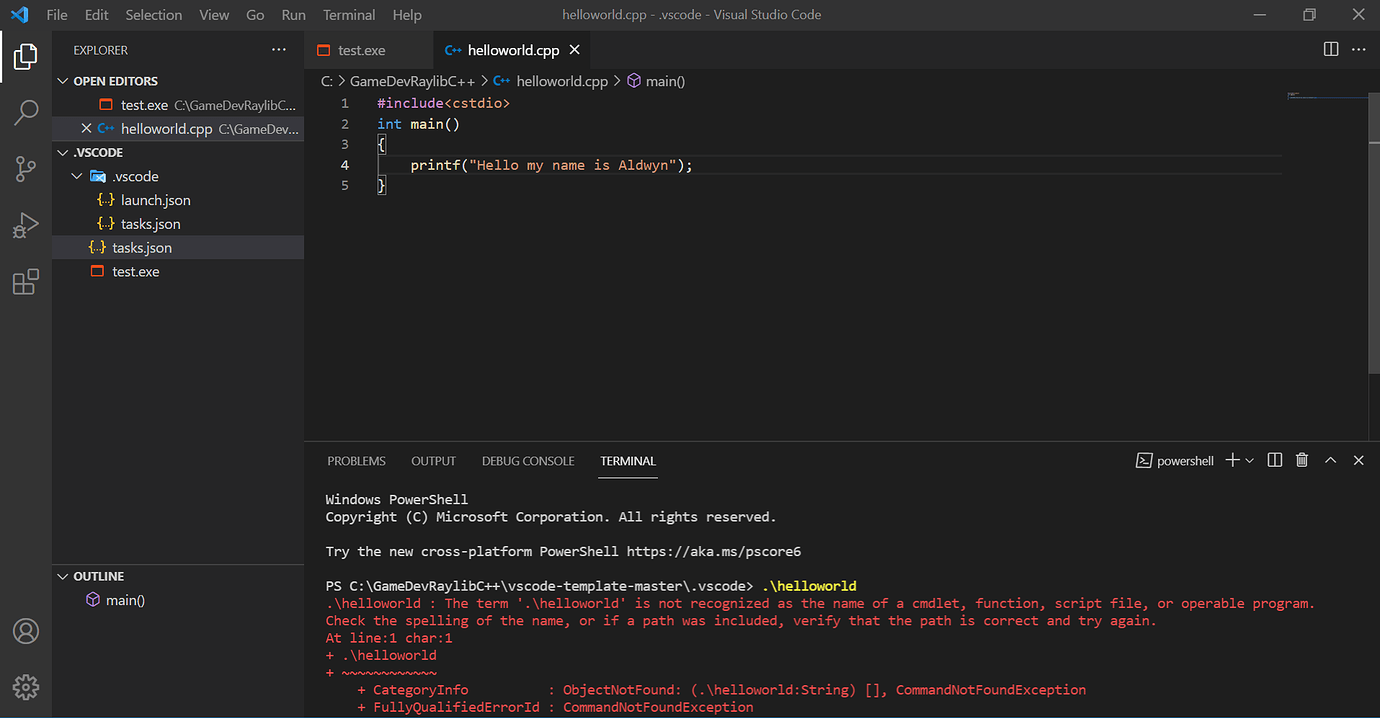Image resolution: width=1380 pixels, height=718 pixels.
Task: Switch to the test.exe editor tab
Action: (x=361, y=50)
